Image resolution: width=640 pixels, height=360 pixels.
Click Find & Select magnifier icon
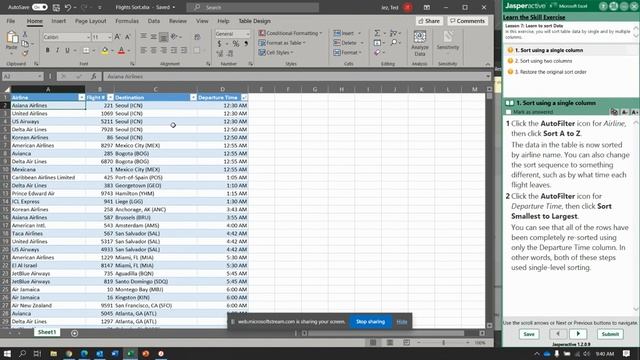coord(394,42)
